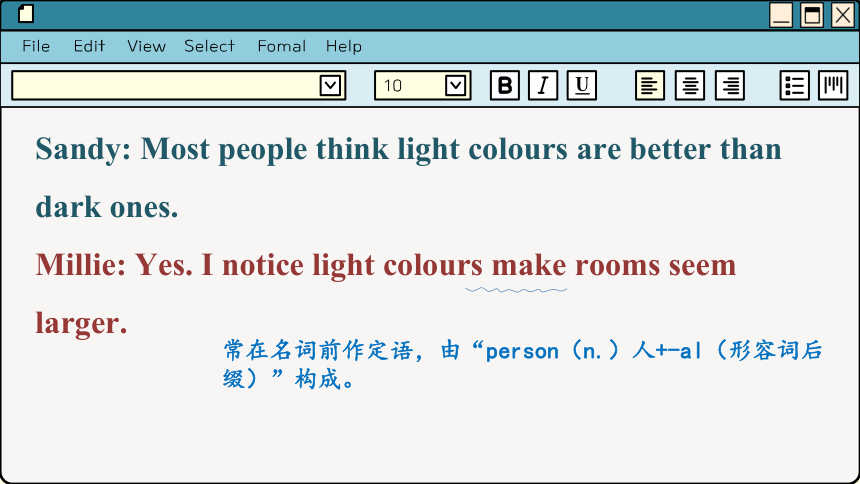Click the word "Sandy:" in the text
This screenshot has width=860, height=484.
tap(83, 149)
